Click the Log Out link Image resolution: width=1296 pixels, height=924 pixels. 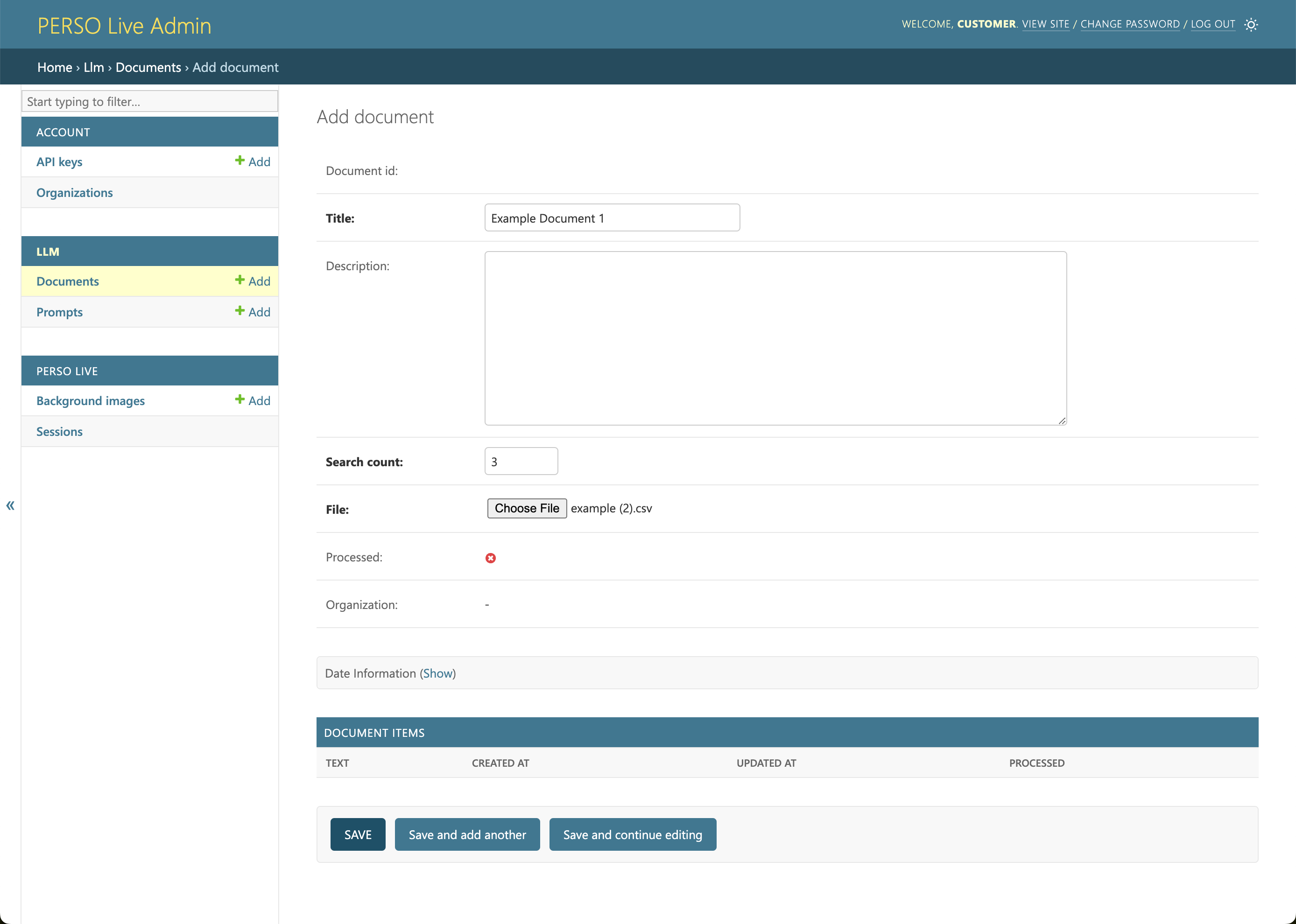click(x=1212, y=24)
